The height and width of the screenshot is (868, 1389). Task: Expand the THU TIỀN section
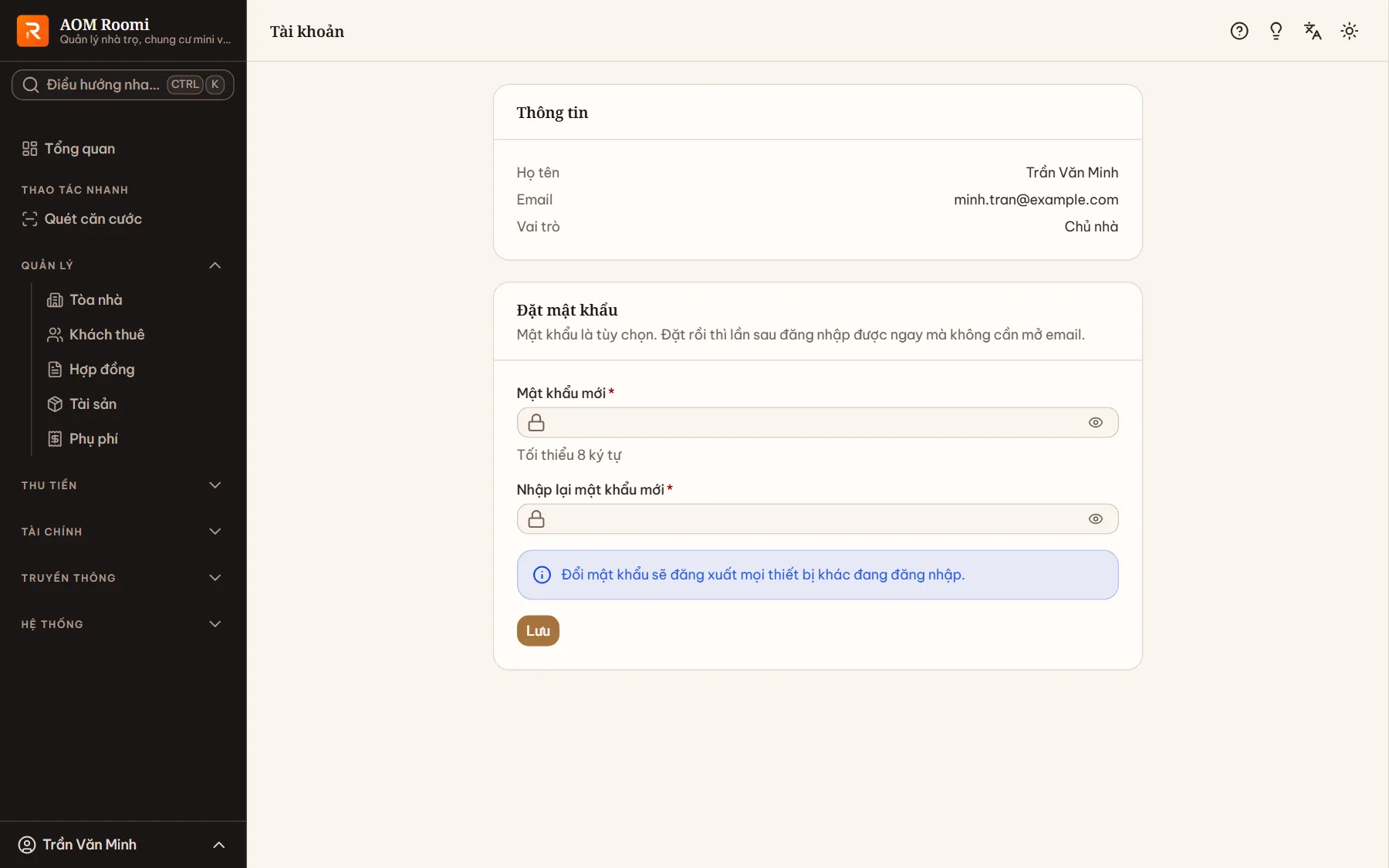tap(215, 485)
